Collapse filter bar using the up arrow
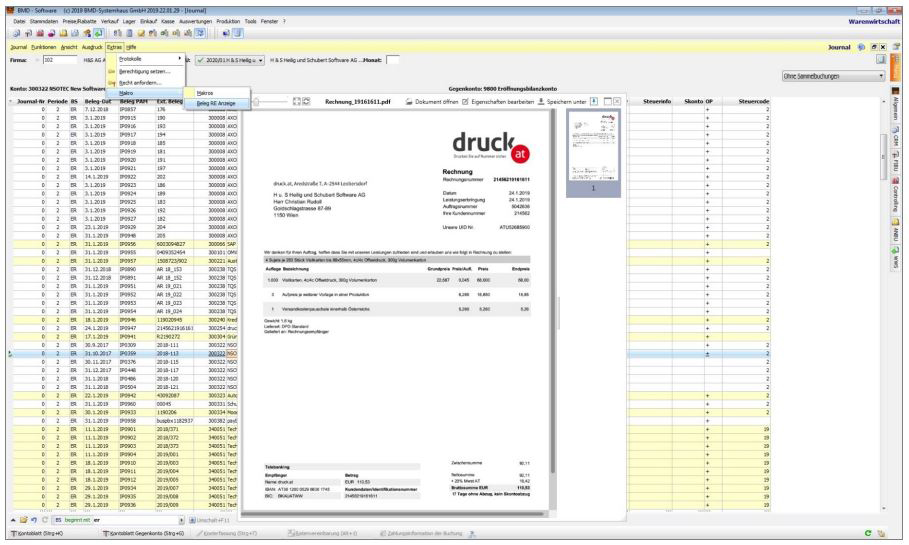Image resolution: width=909 pixels, height=545 pixels. click(x=13, y=520)
